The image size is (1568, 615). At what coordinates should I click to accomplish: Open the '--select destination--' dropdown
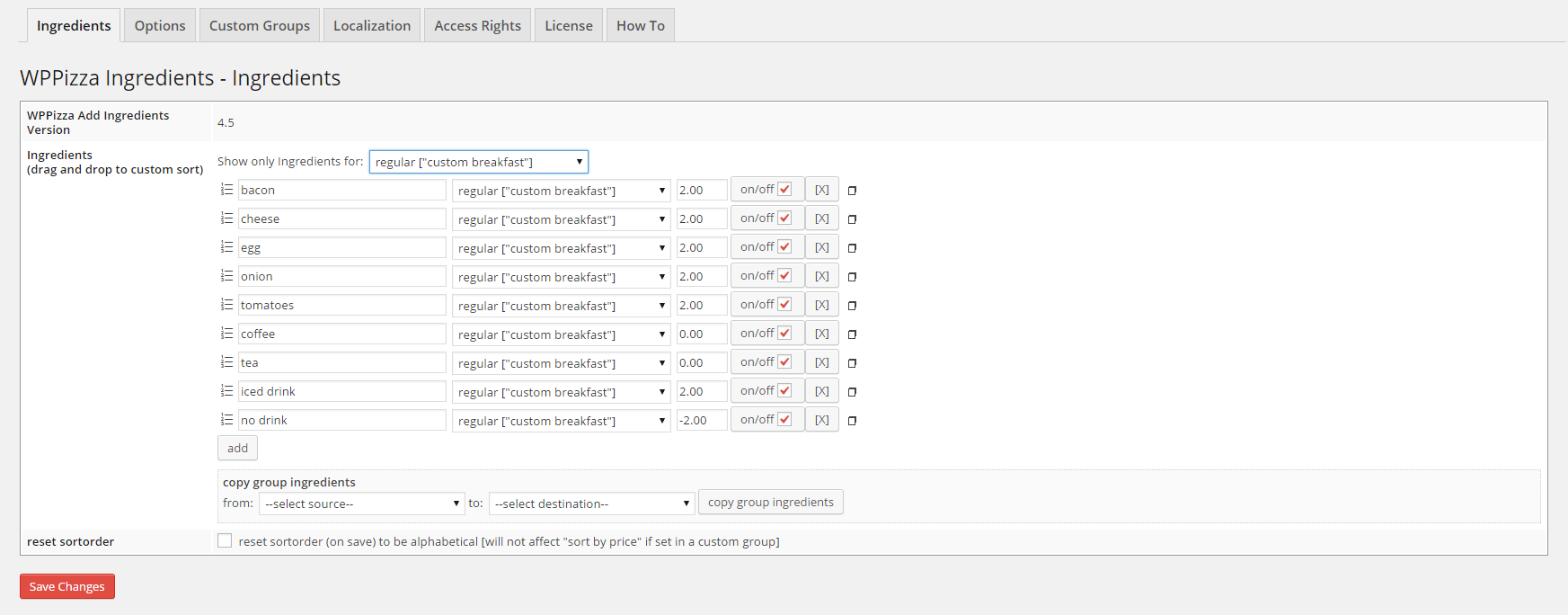coord(592,504)
